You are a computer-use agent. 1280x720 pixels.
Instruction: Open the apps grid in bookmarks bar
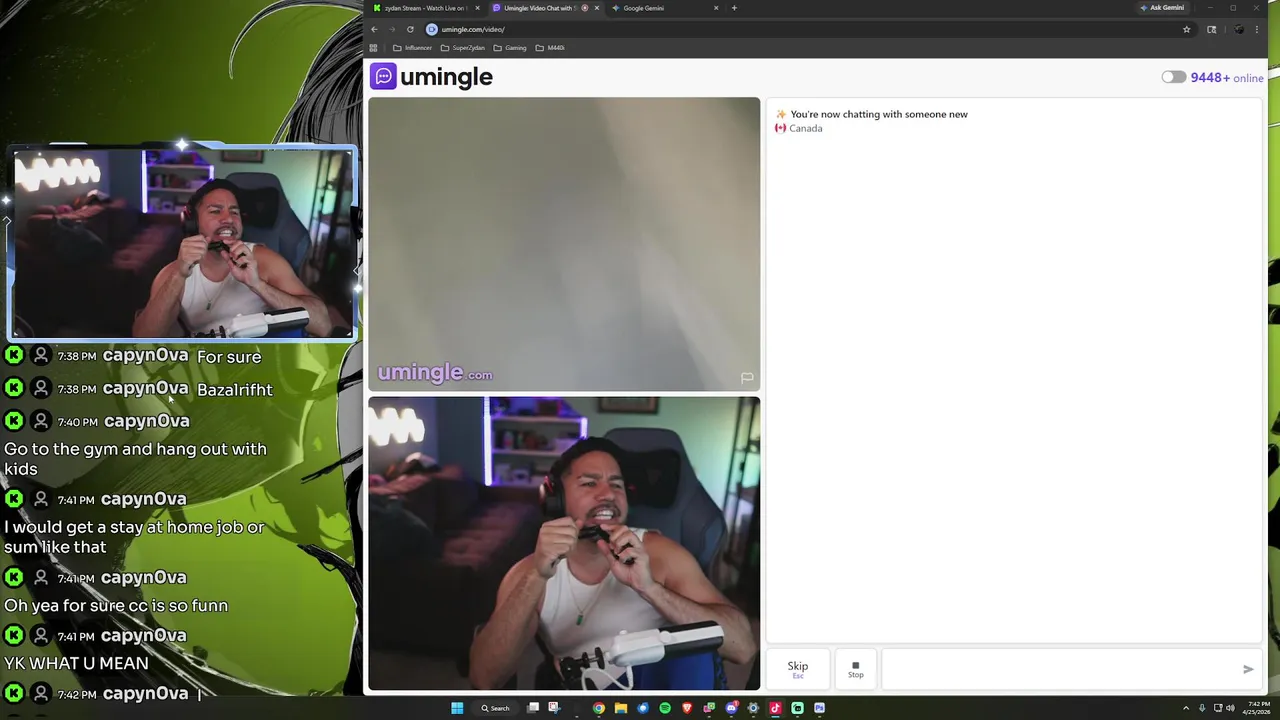click(374, 48)
